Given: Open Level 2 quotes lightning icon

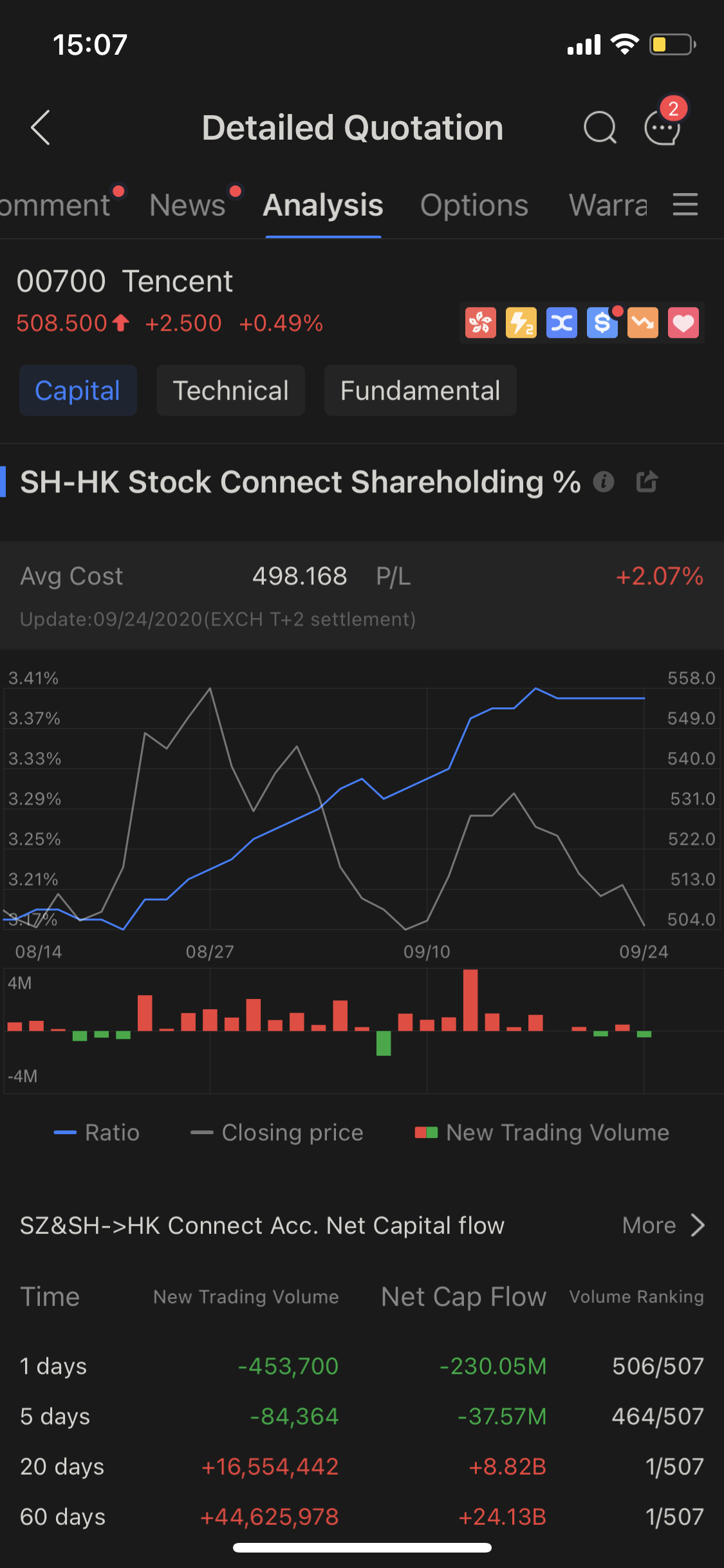Looking at the screenshot, I should point(521,322).
